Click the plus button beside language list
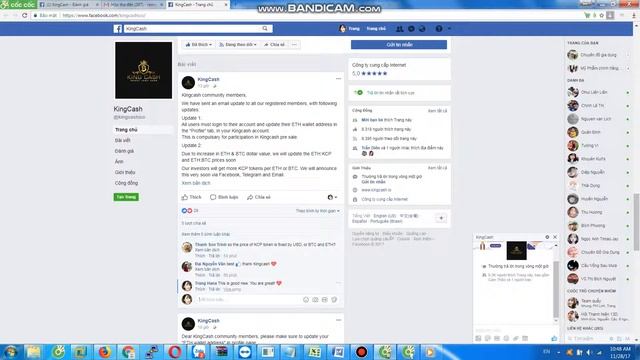This screenshot has width=640, height=360. [441, 218]
